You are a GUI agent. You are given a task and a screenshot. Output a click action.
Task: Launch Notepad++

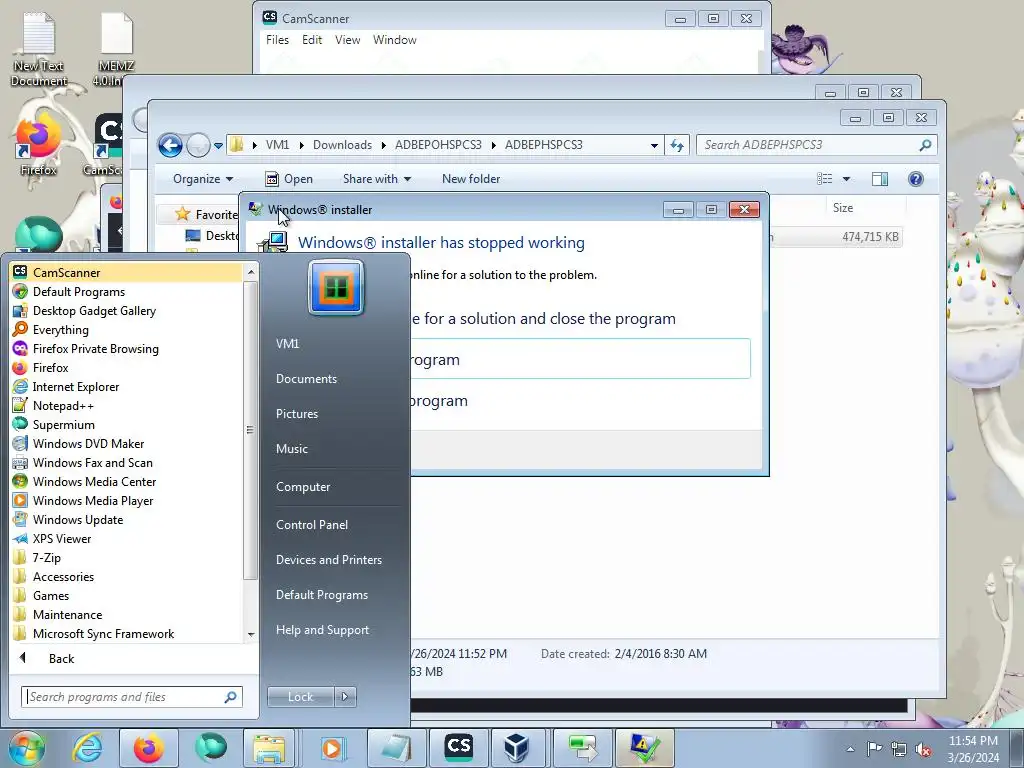[x=126, y=405]
